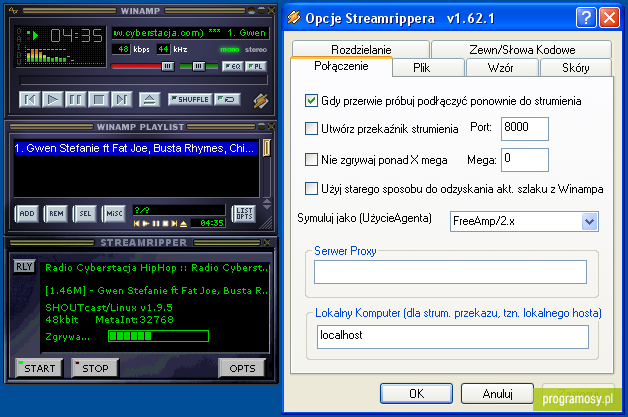This screenshot has height=417, width=628.
Task: Switch to the Skóry tab
Action: click(576, 68)
